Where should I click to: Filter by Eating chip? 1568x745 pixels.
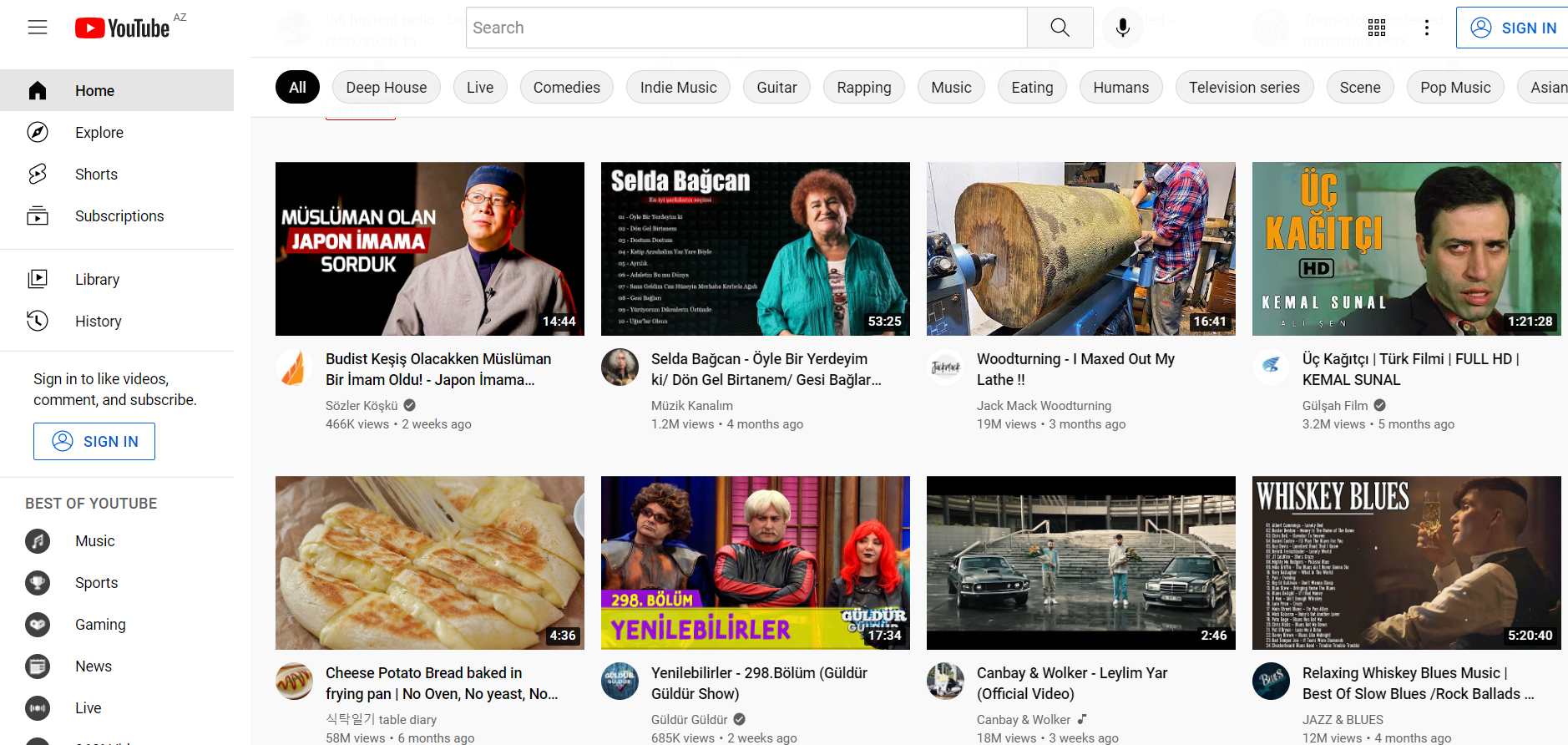[1032, 88]
